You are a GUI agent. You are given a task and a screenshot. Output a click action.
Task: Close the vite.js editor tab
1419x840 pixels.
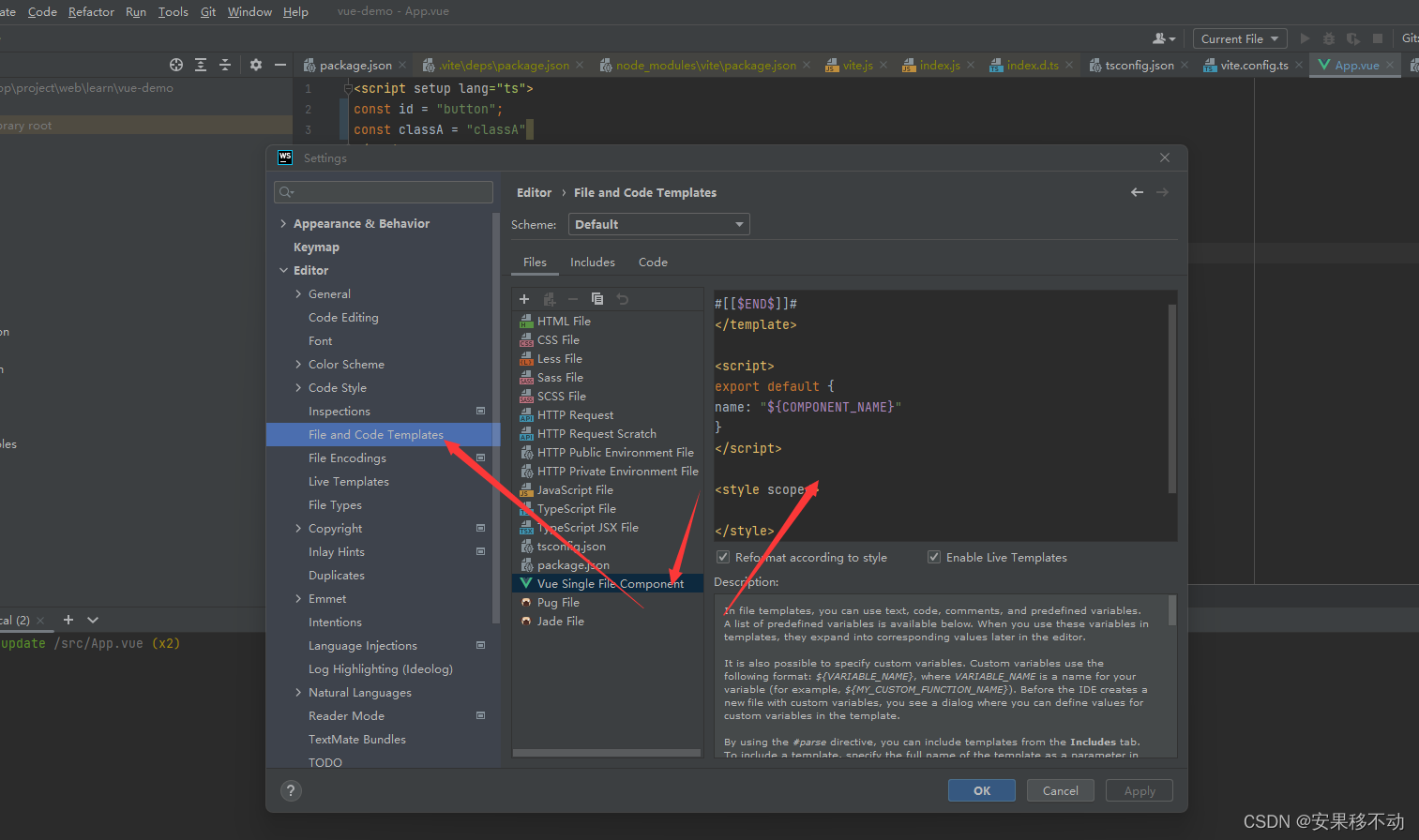pyautogui.click(x=883, y=65)
